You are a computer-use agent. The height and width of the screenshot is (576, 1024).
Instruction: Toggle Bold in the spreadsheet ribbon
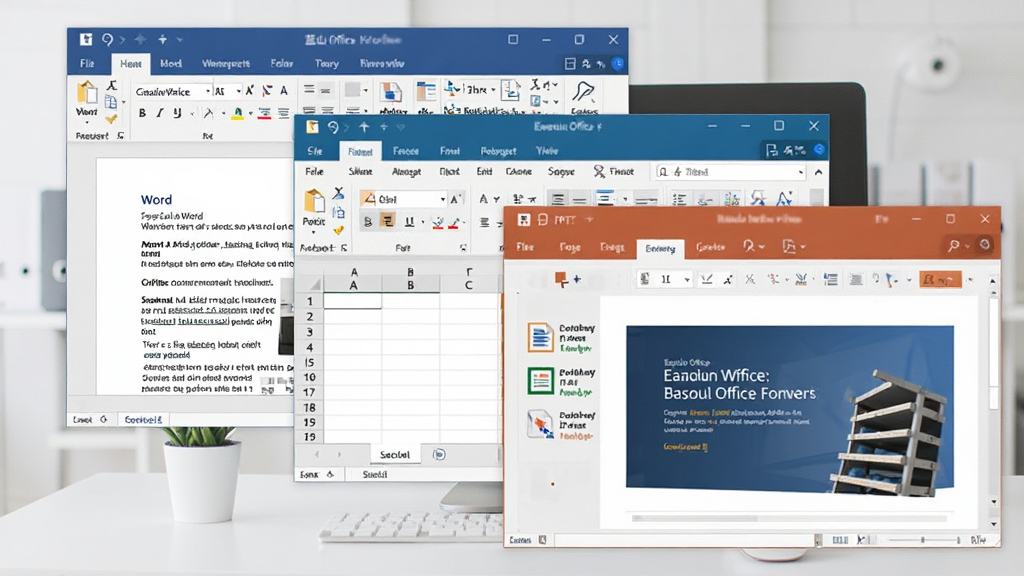tap(368, 222)
